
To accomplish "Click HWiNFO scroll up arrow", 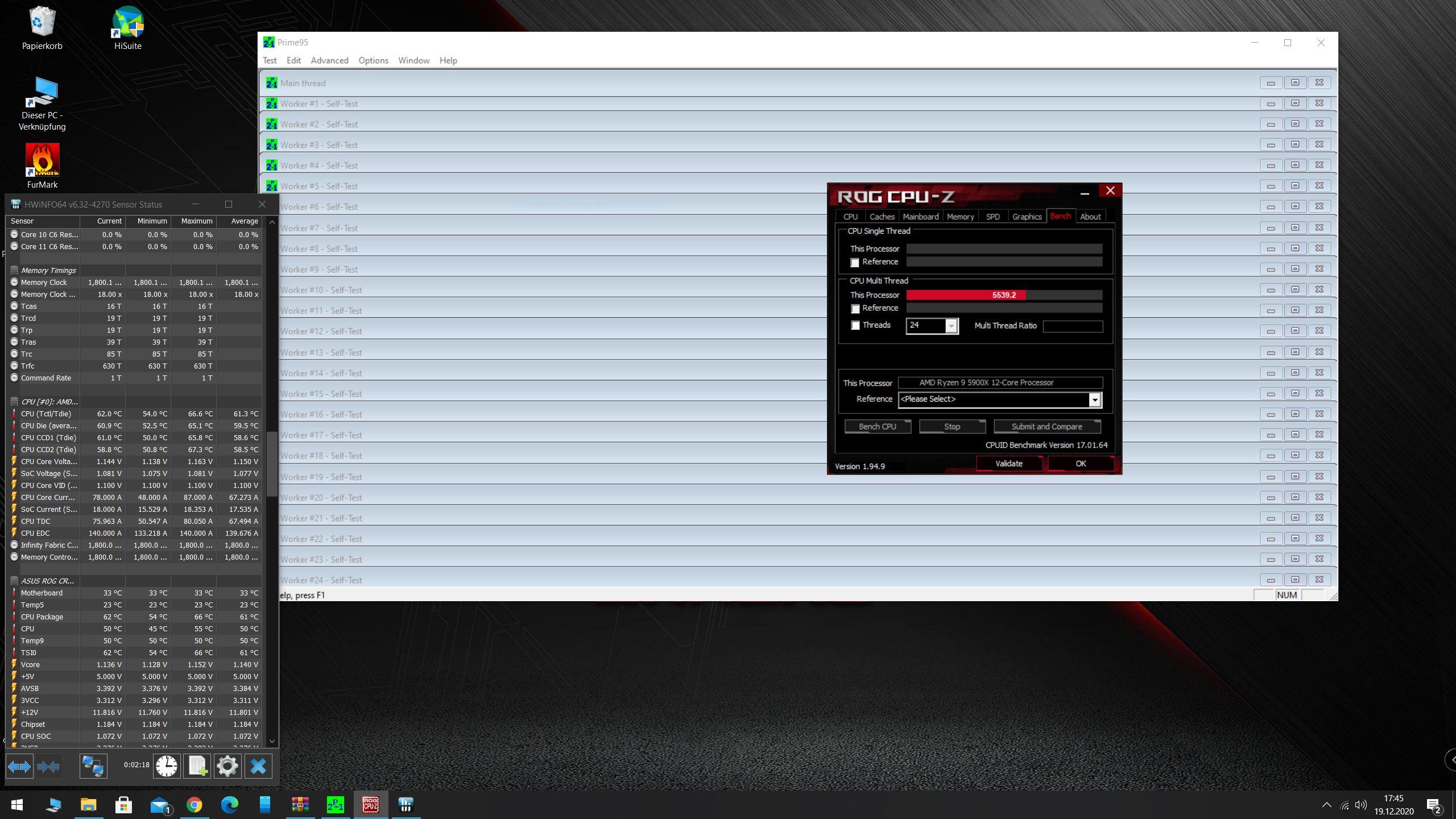I will point(272,222).
